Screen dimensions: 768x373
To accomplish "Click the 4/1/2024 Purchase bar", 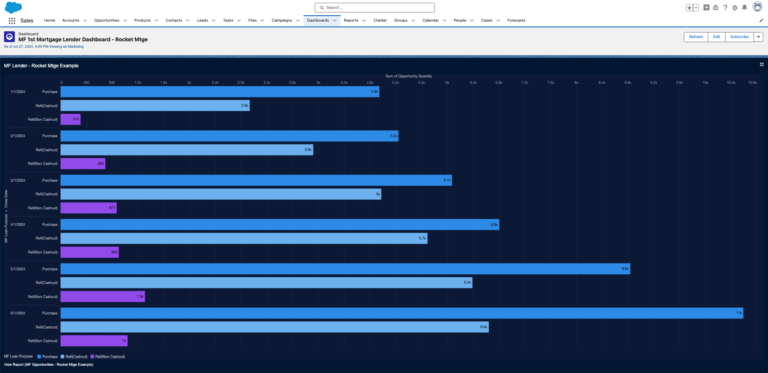I will click(x=280, y=225).
